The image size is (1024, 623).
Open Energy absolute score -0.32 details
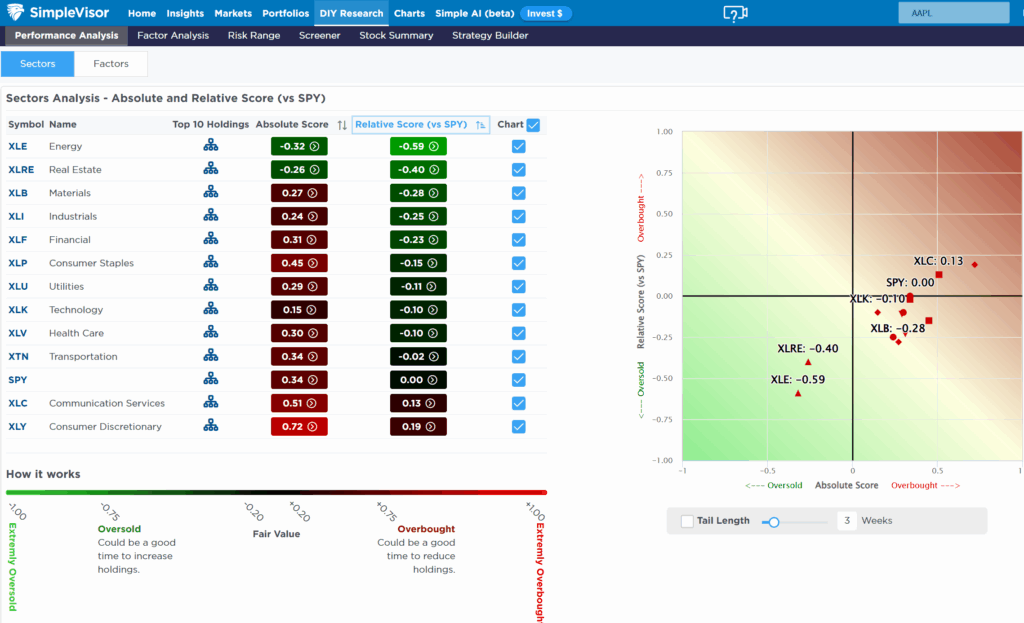click(x=299, y=146)
